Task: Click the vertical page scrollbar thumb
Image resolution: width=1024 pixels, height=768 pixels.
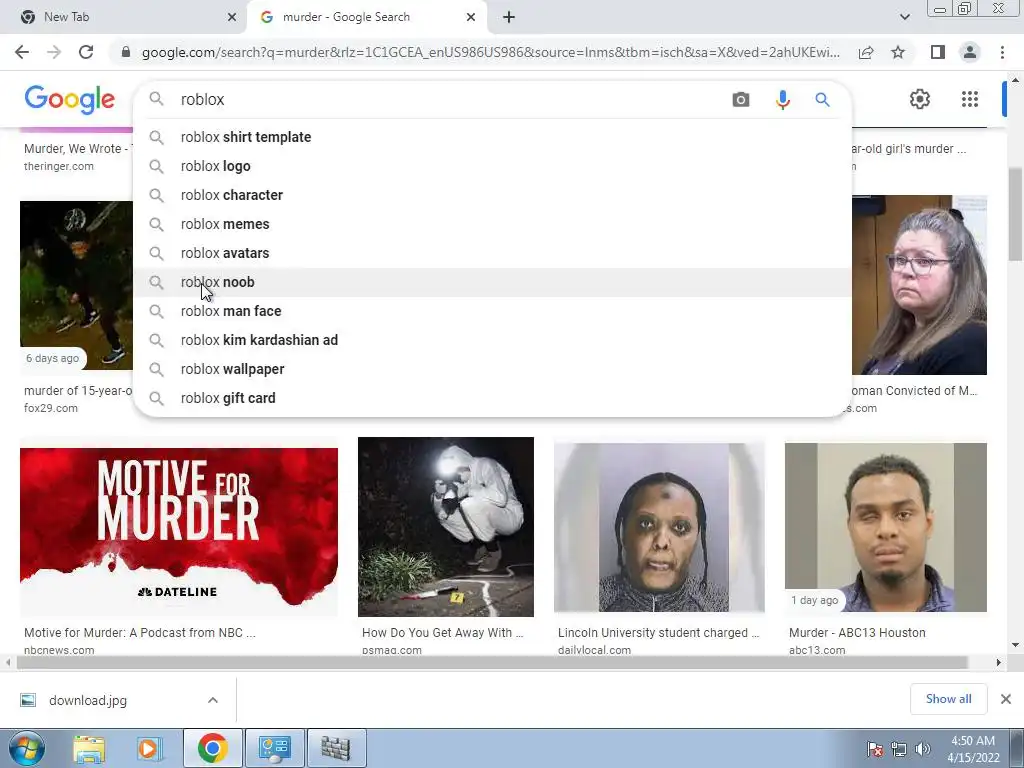Action: (1016, 214)
